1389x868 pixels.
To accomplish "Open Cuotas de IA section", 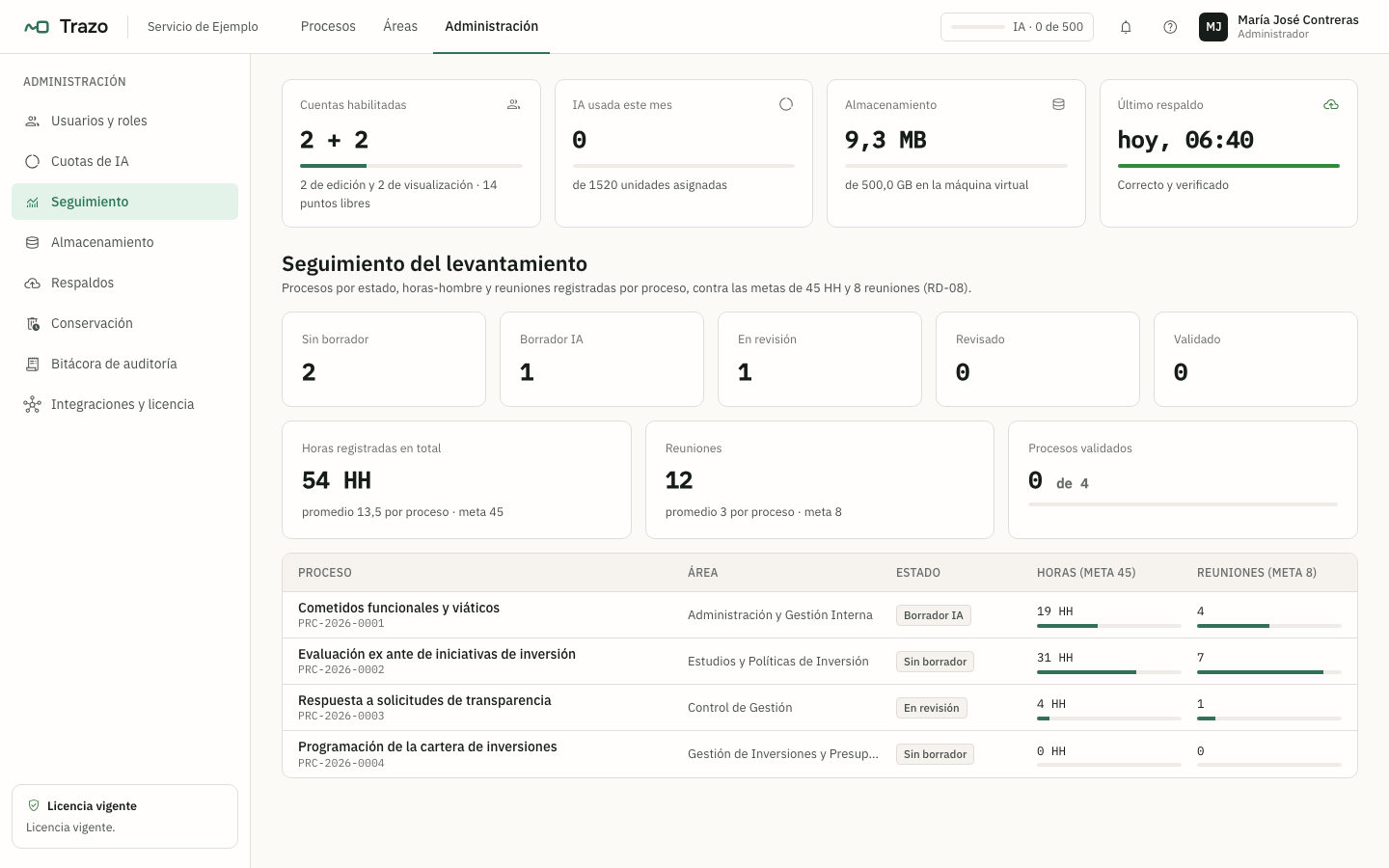I will (x=124, y=161).
